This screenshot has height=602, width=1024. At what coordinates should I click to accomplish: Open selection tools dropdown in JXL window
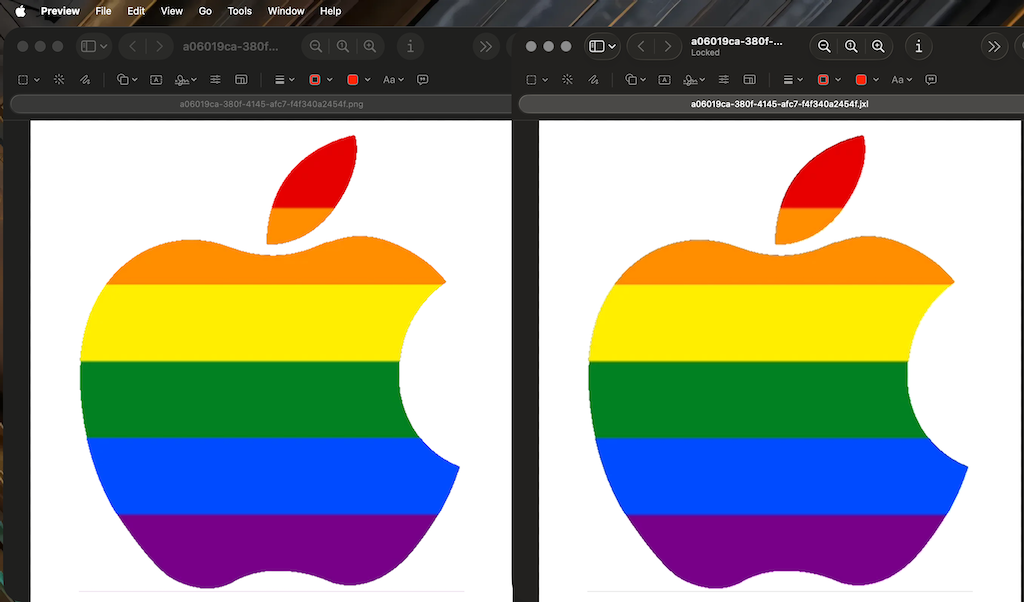[537, 80]
